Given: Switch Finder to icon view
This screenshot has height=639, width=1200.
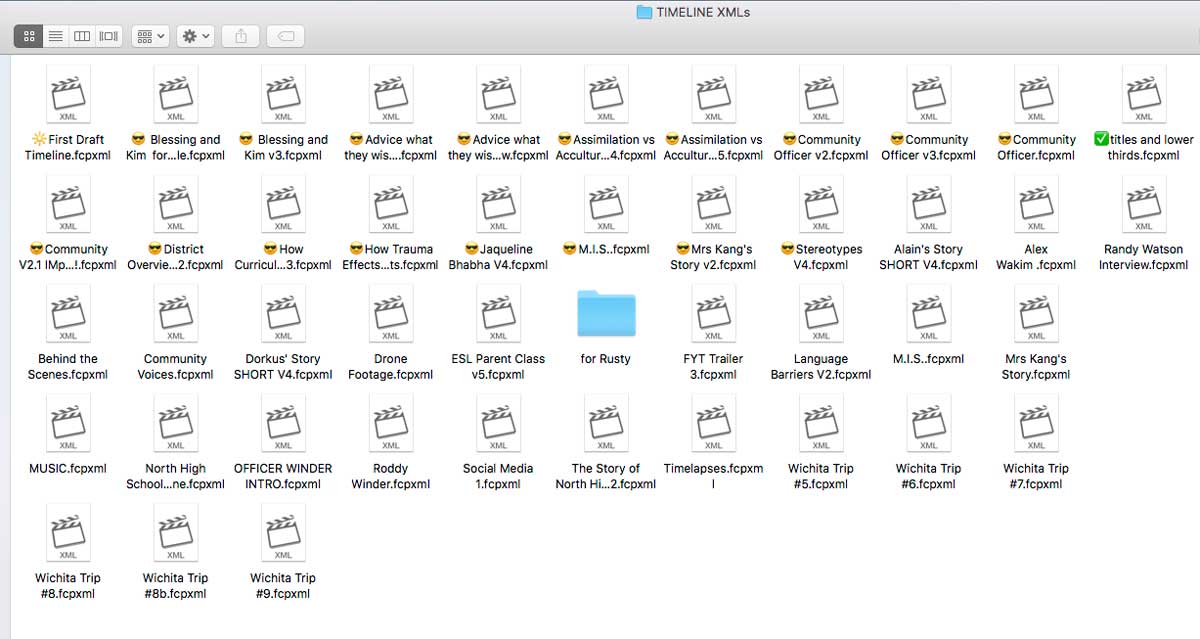Looking at the screenshot, I should tap(28, 36).
